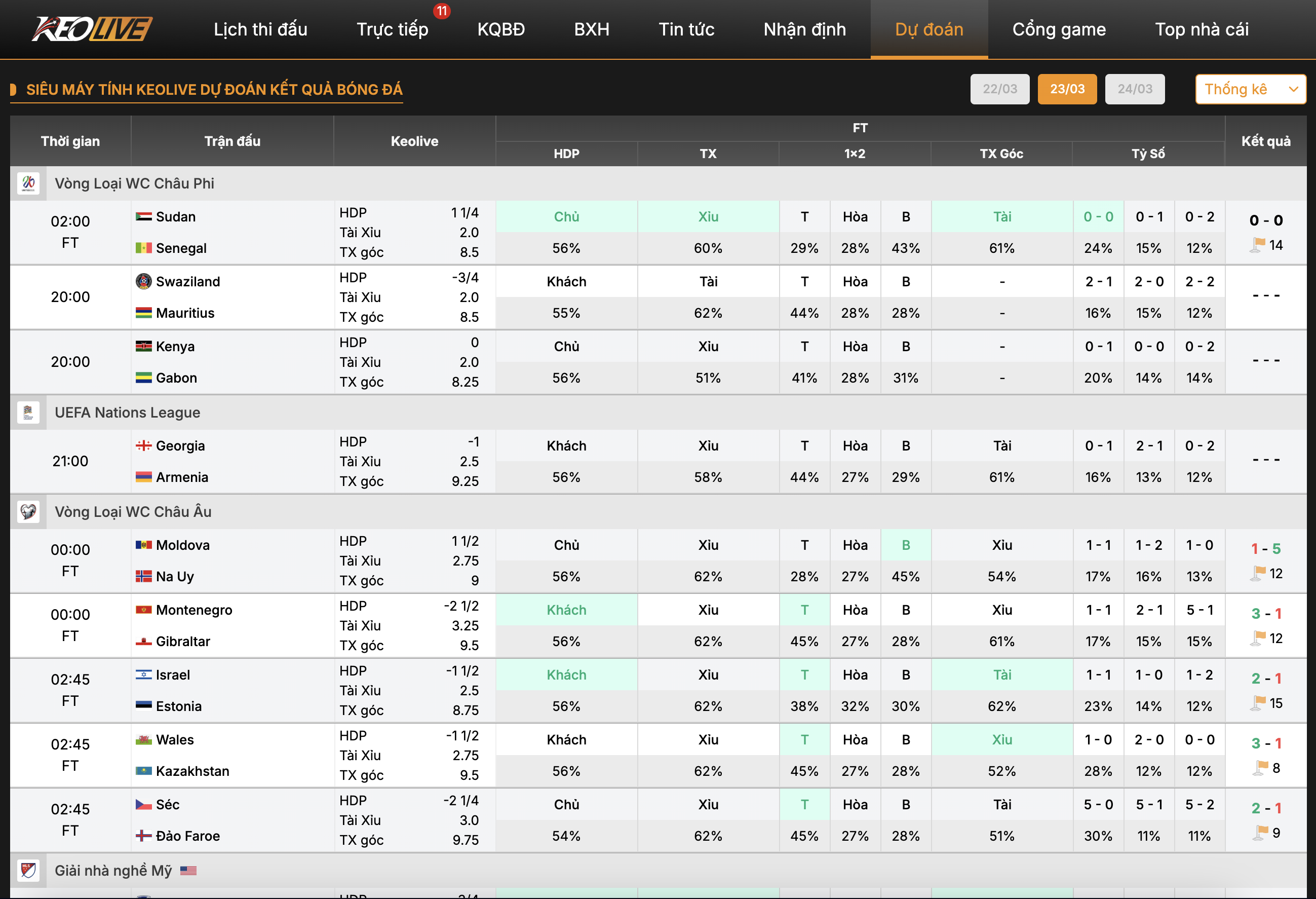This screenshot has height=899, width=1316.
Task: Click the MLS league shield icon
Action: coord(28,870)
